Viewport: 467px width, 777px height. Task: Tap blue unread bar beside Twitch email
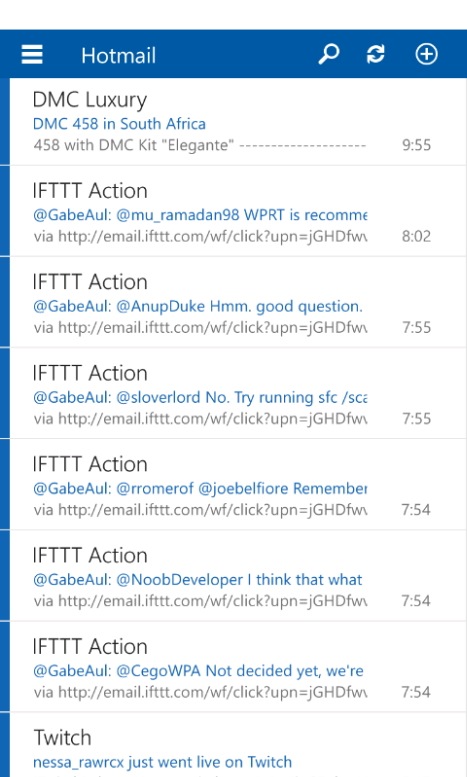[4, 745]
